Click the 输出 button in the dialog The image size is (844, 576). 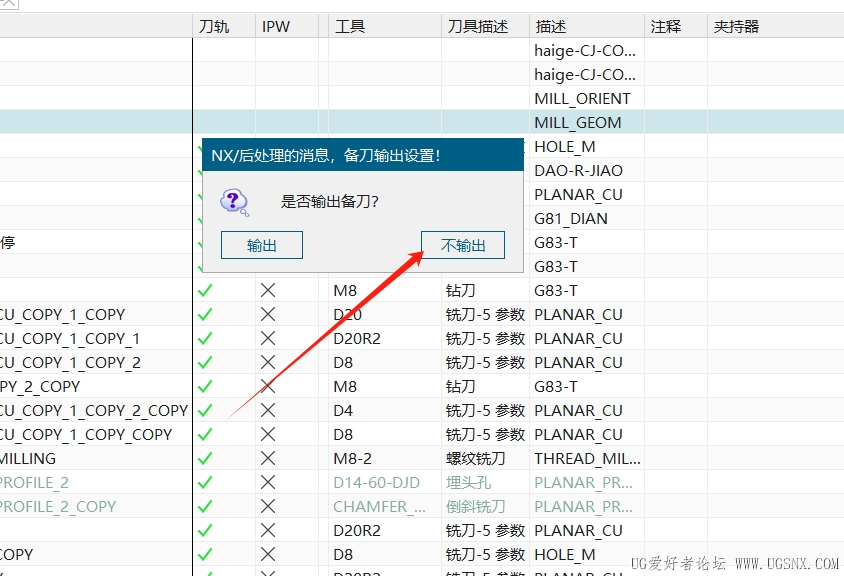[262, 245]
